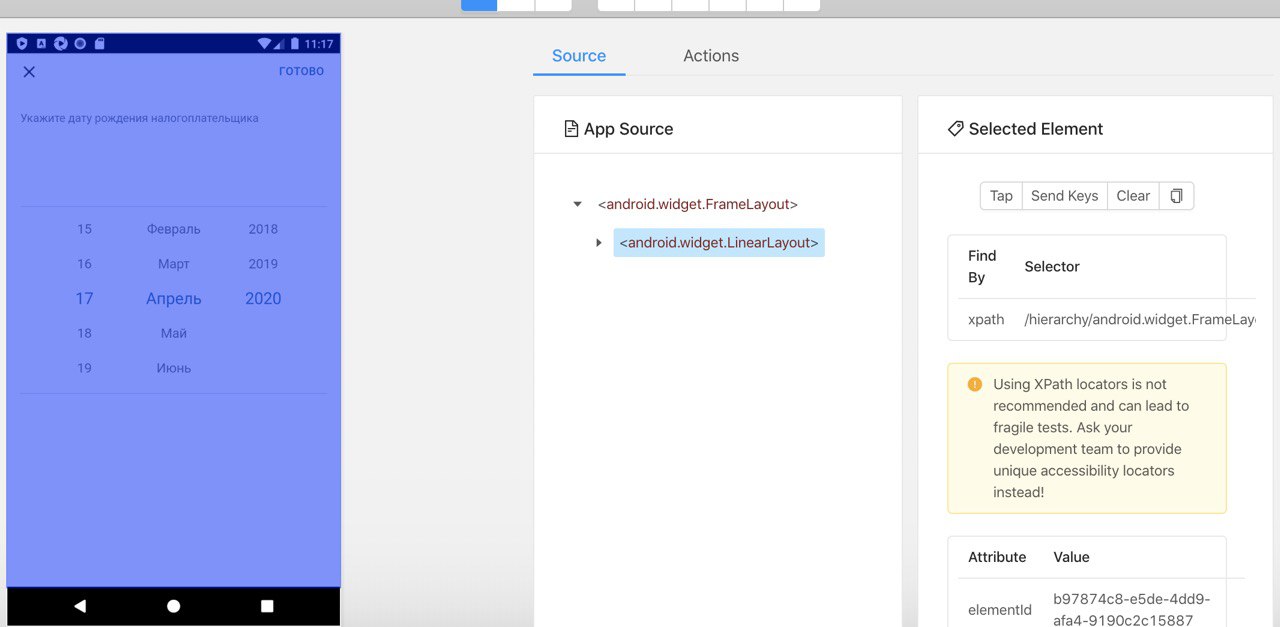This screenshot has height=627, width=1280.
Task: Pick year 2020
Action: pos(263,298)
